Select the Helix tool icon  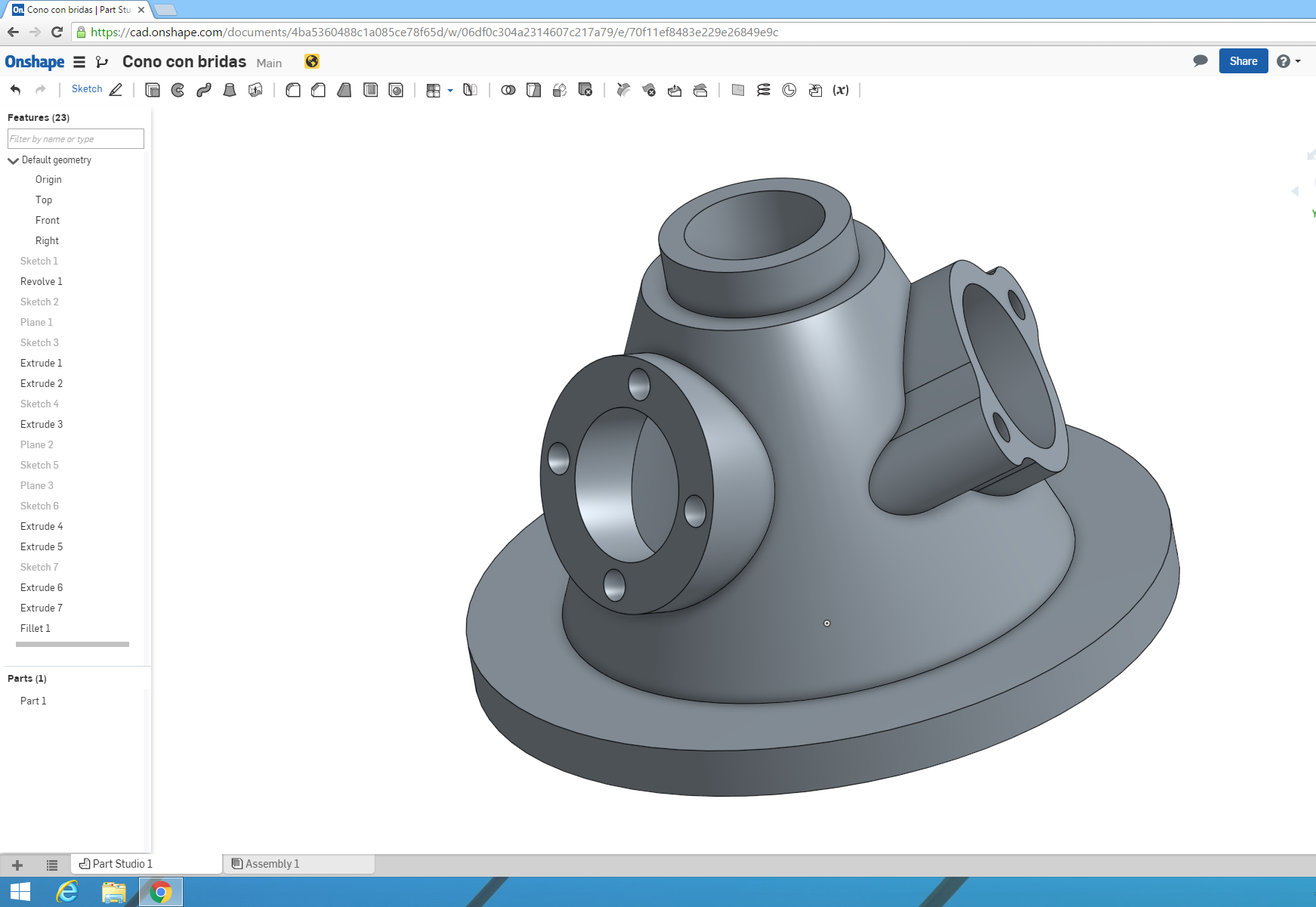click(764, 90)
